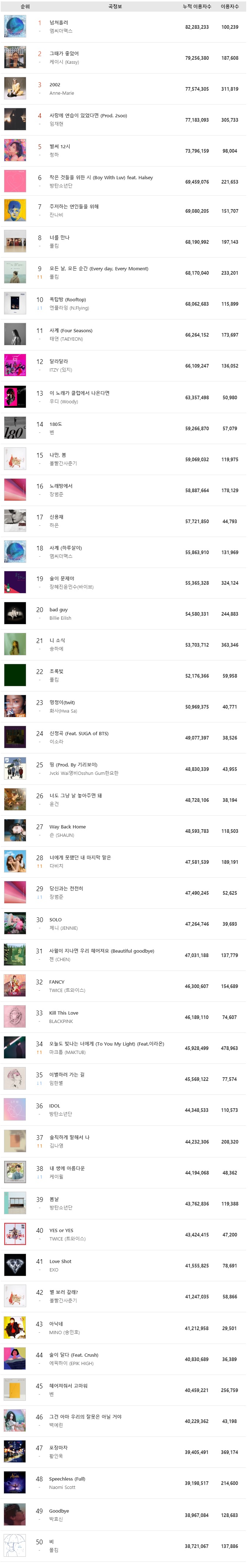Click the 순위 column header
Image resolution: width=248 pixels, height=1568 pixels.
click(x=25, y=6)
